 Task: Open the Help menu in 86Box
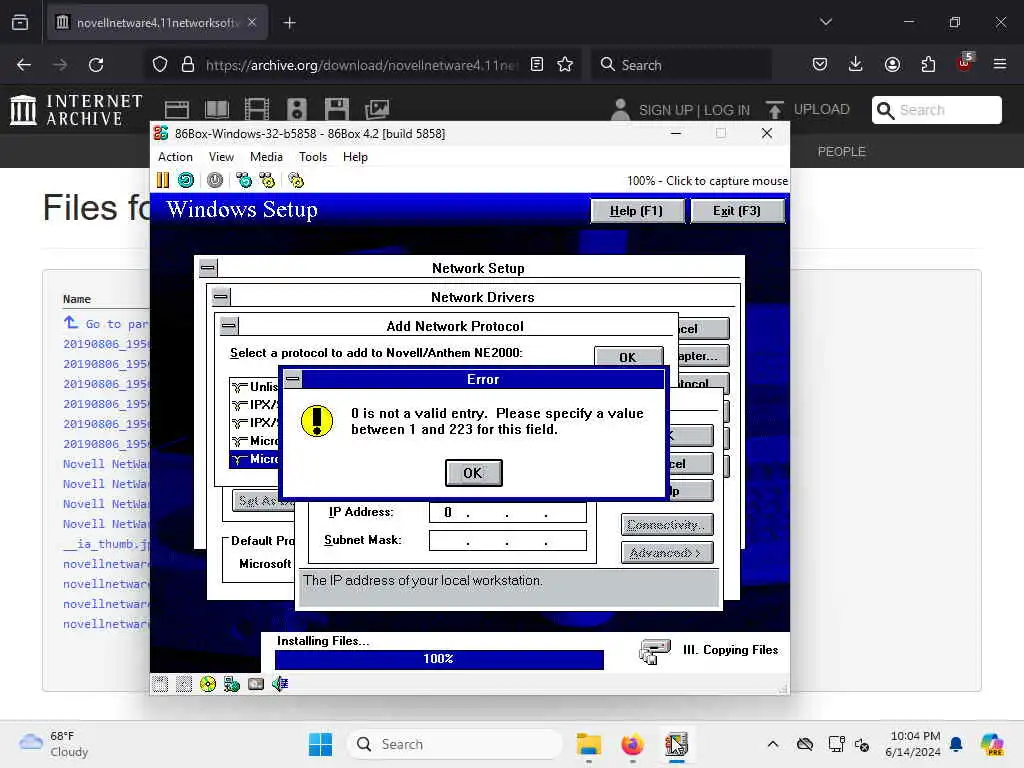355,157
